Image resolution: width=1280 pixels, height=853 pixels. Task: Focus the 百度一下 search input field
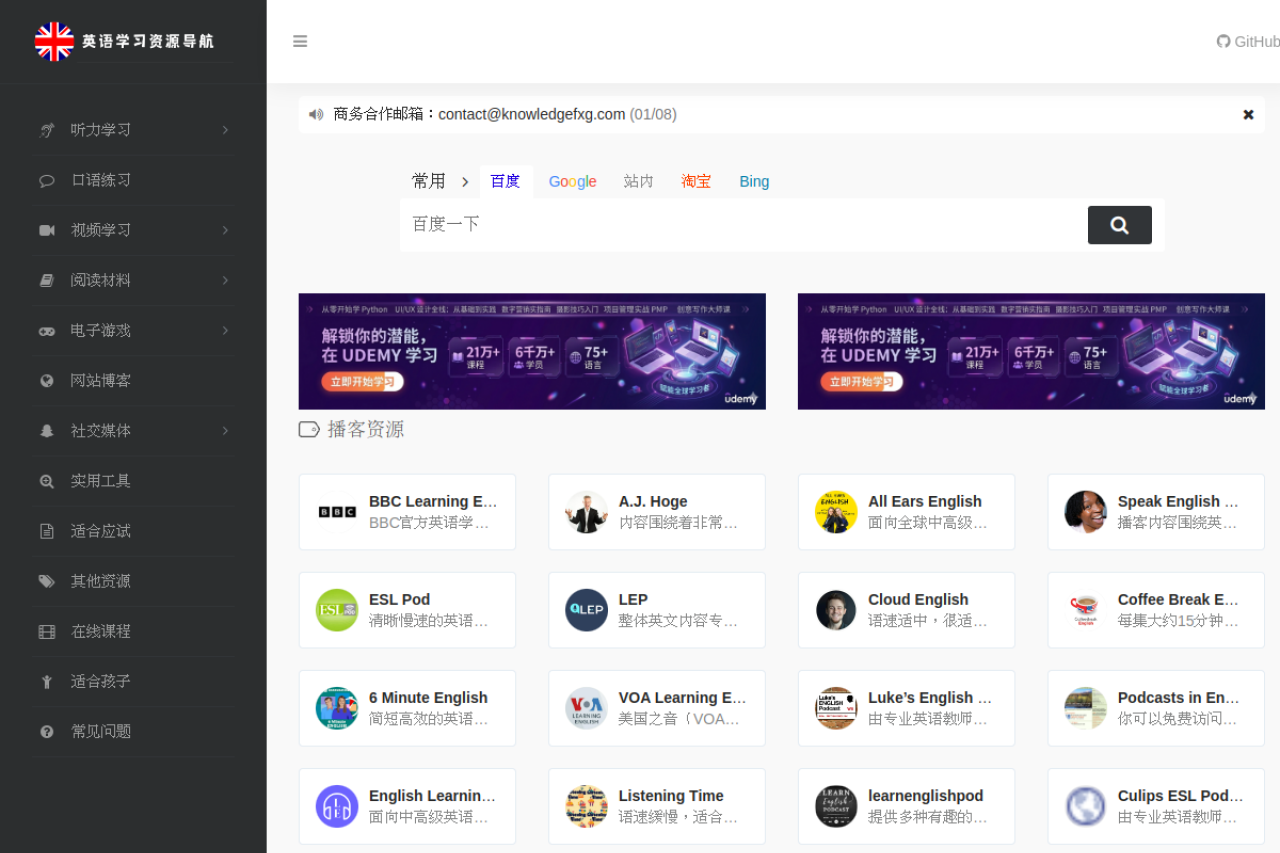point(742,225)
